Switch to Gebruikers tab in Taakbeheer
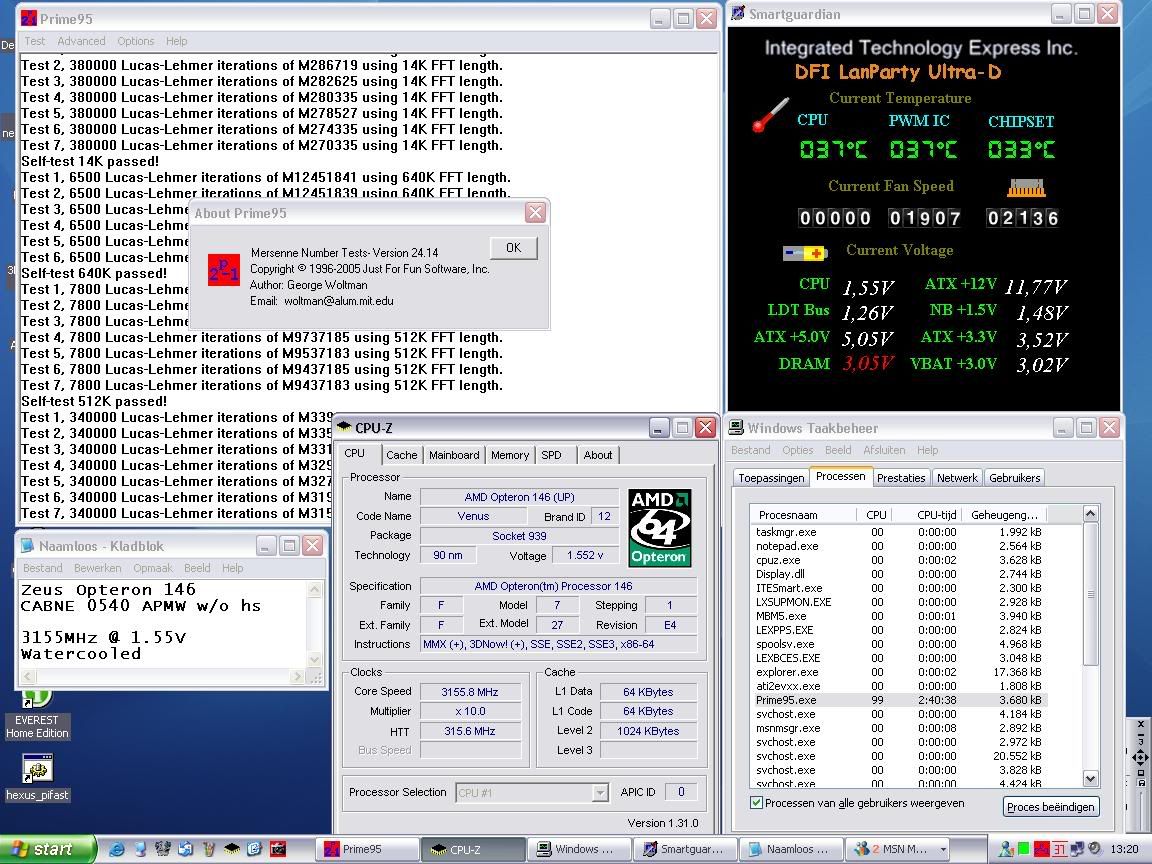 1015,478
